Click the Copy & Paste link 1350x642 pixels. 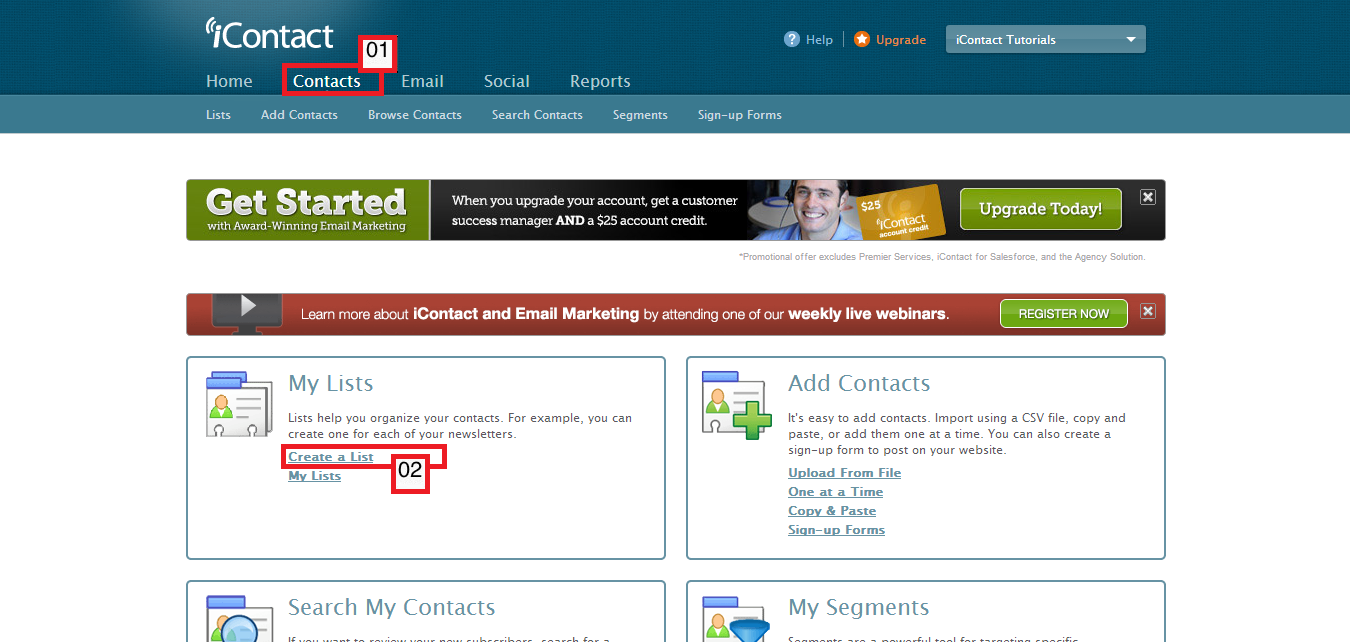[x=832, y=511]
